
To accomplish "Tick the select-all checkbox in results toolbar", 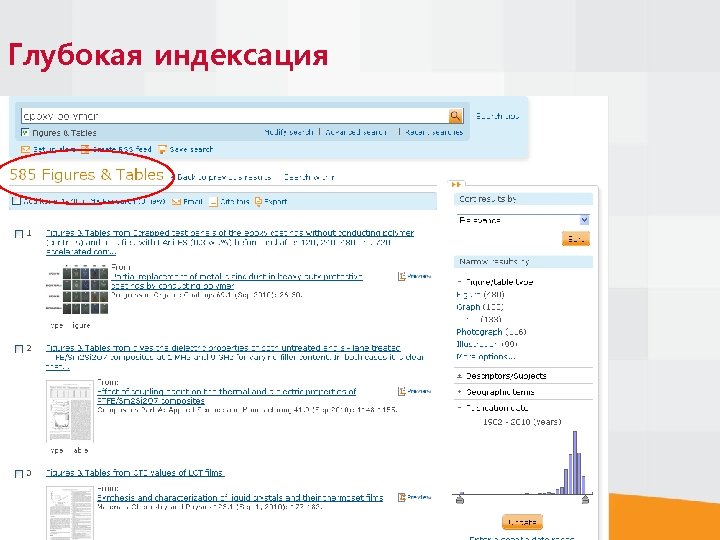I will point(17,201).
